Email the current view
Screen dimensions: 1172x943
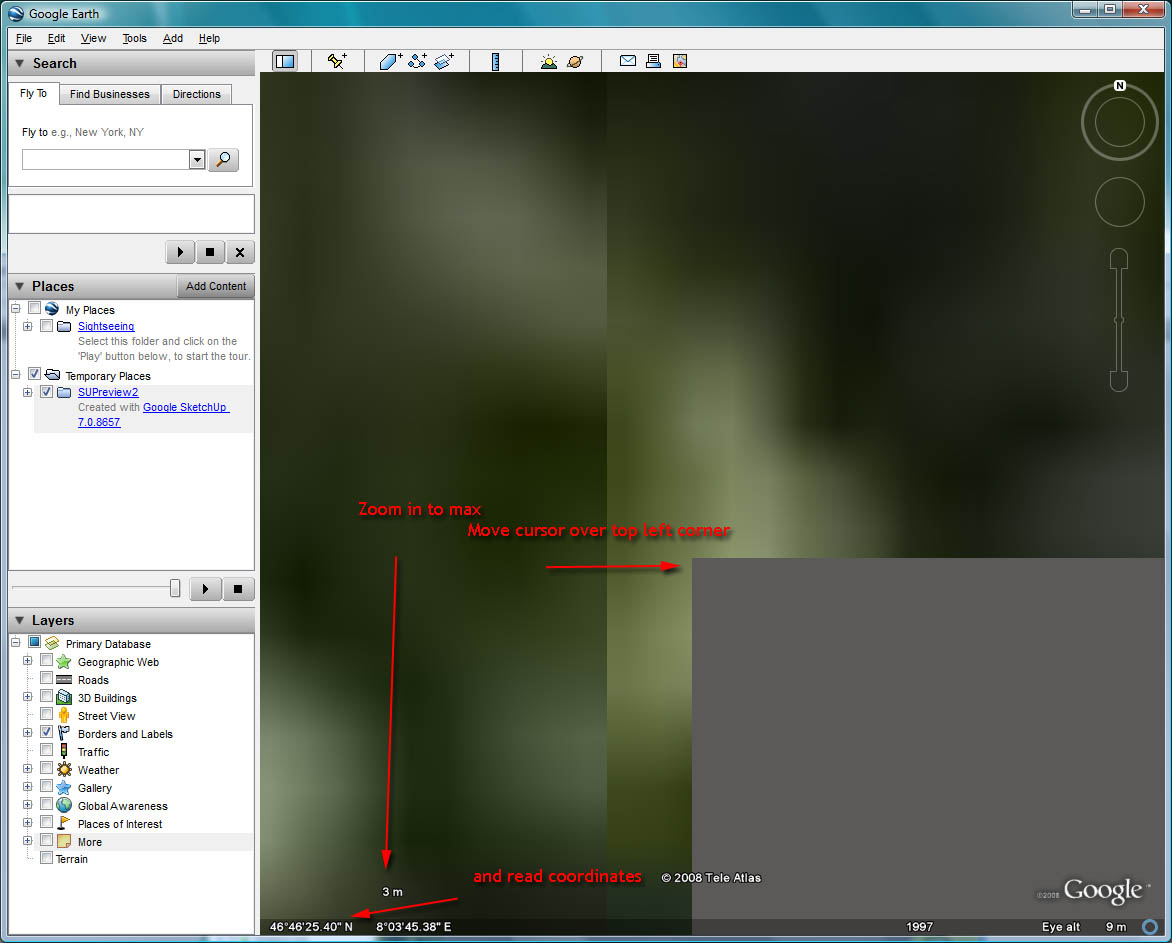[628, 61]
